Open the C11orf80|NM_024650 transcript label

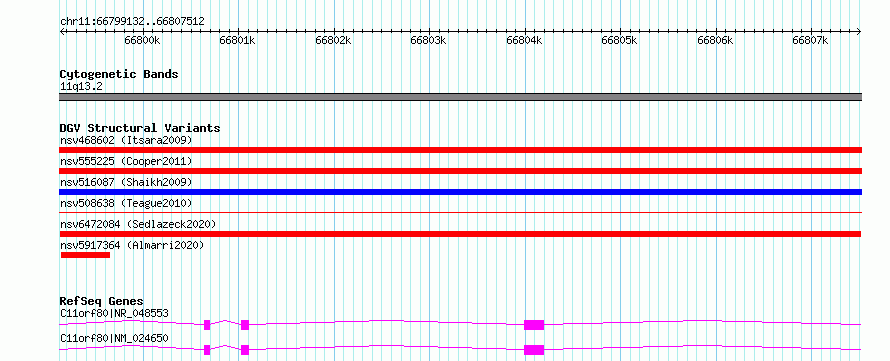(114, 339)
